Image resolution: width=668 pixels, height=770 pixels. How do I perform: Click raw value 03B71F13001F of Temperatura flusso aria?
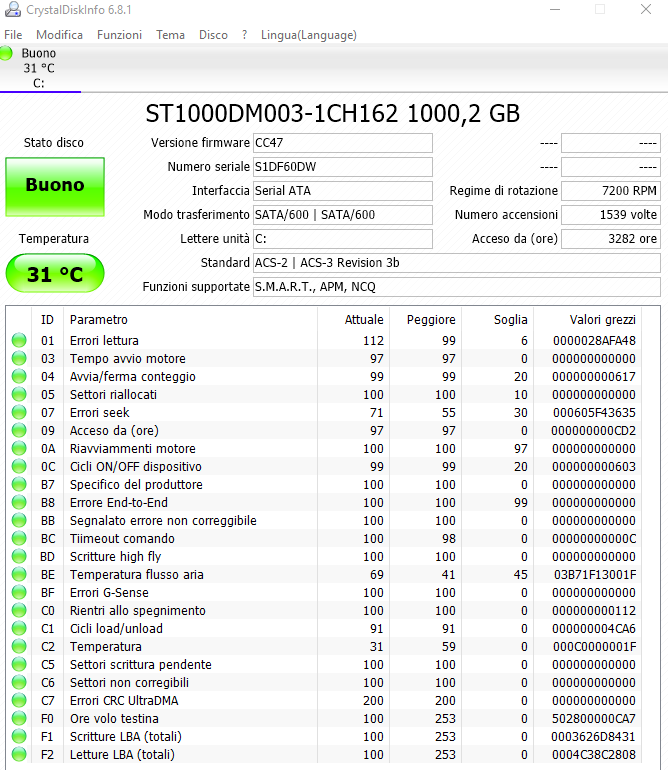[x=595, y=575]
